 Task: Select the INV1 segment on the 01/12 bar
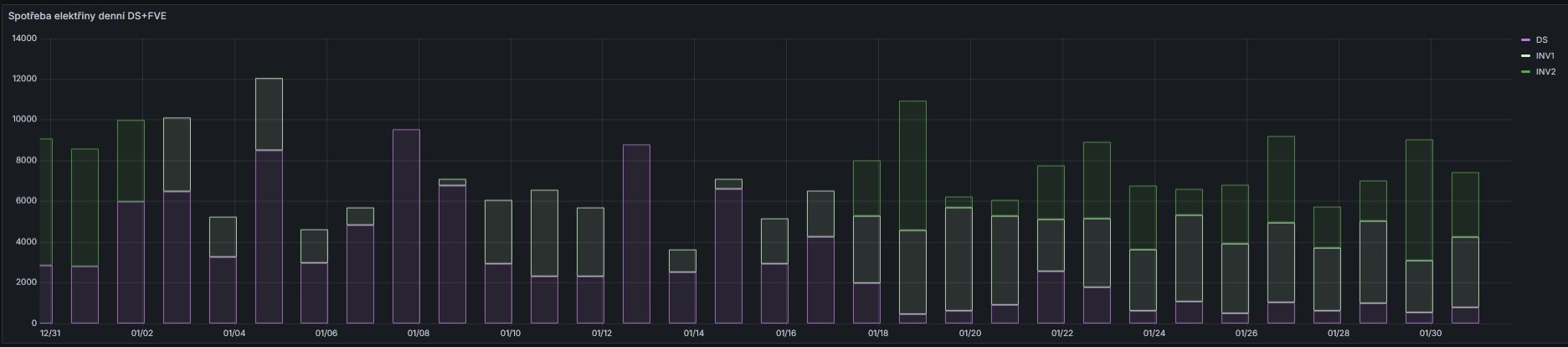tap(590, 242)
